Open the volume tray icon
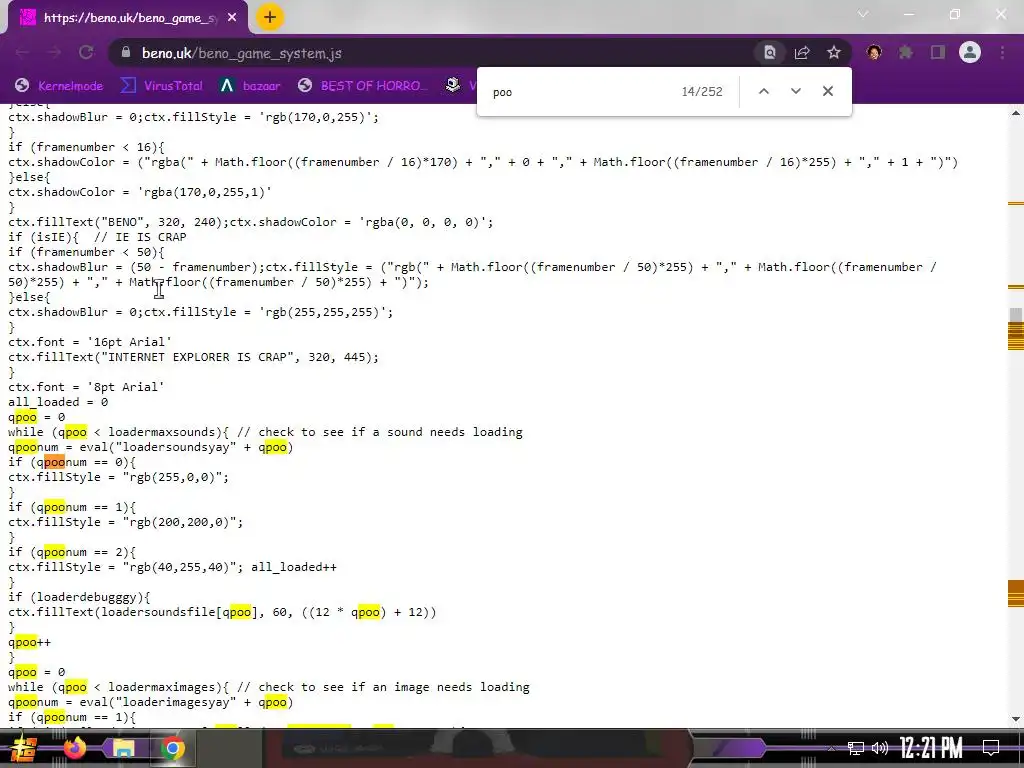 tap(880, 748)
